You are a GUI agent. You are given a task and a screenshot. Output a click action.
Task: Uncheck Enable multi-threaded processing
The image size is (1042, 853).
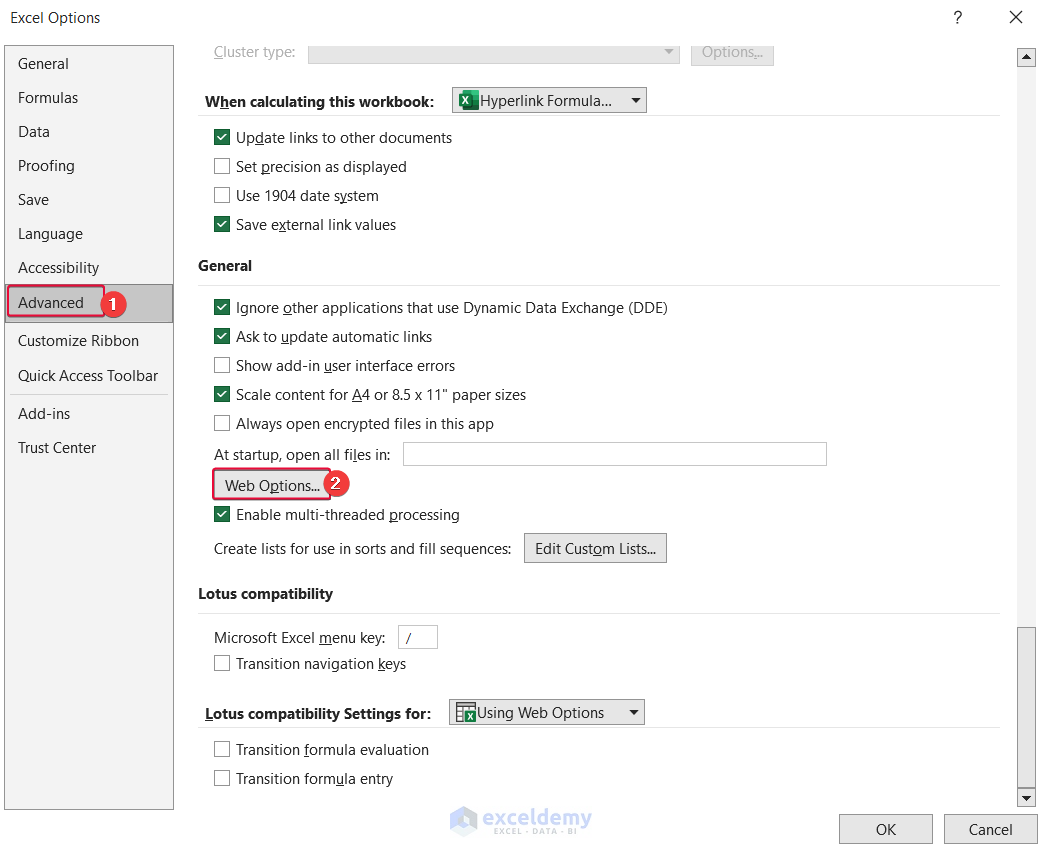(222, 515)
